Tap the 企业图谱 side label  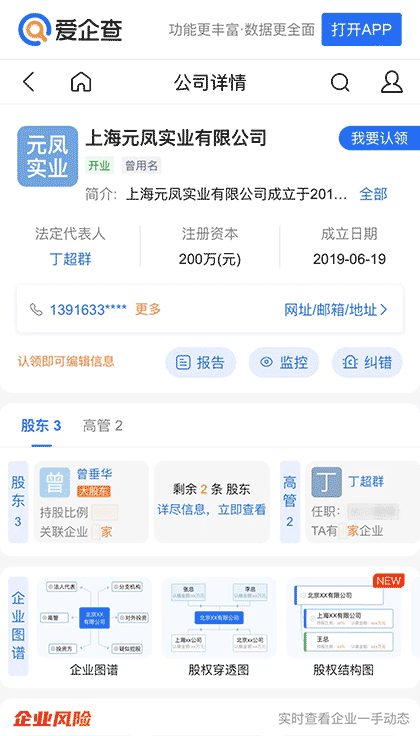coord(18,626)
